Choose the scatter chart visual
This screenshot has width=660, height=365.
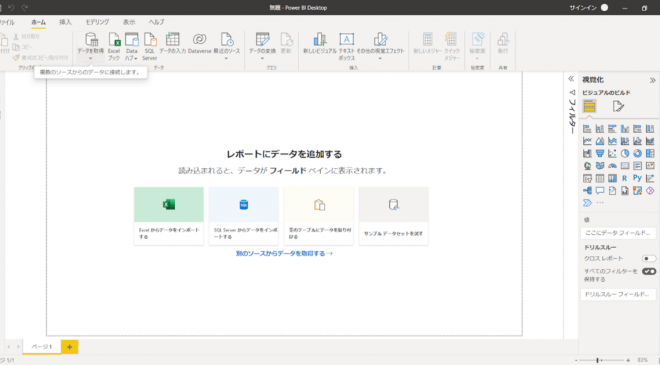click(612, 153)
